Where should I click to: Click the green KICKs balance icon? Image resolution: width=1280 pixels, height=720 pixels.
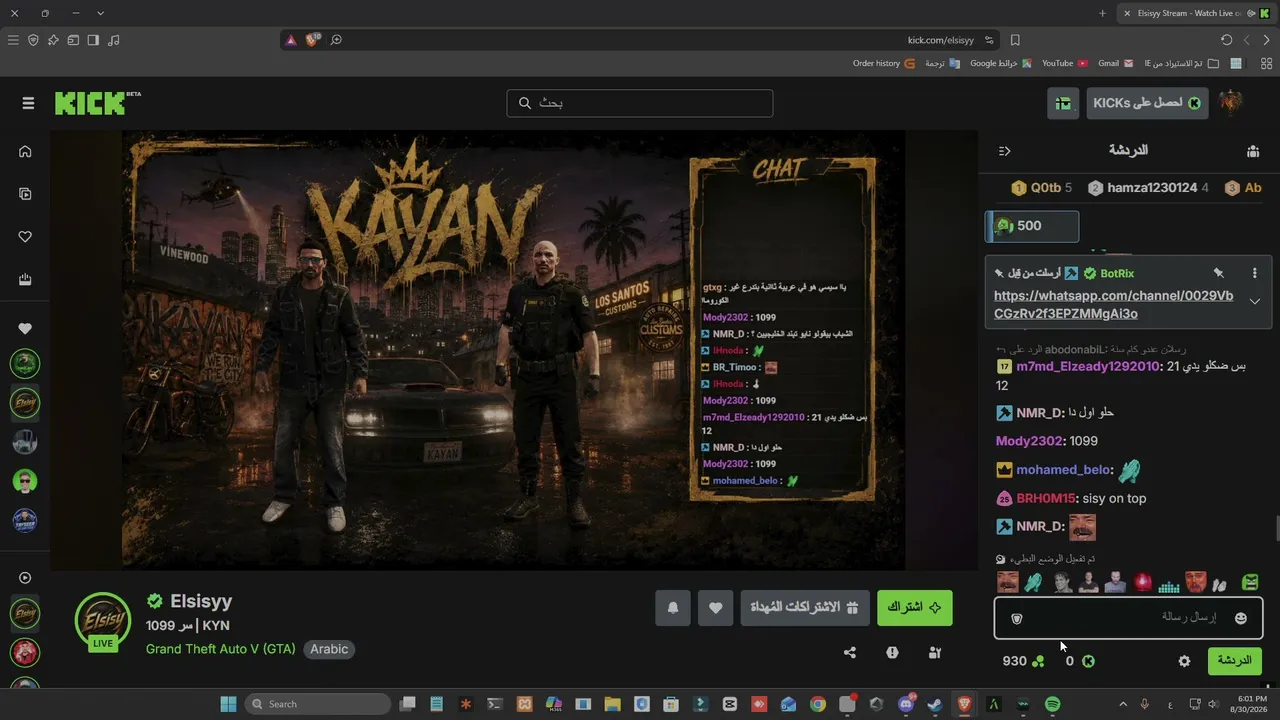coord(1088,661)
